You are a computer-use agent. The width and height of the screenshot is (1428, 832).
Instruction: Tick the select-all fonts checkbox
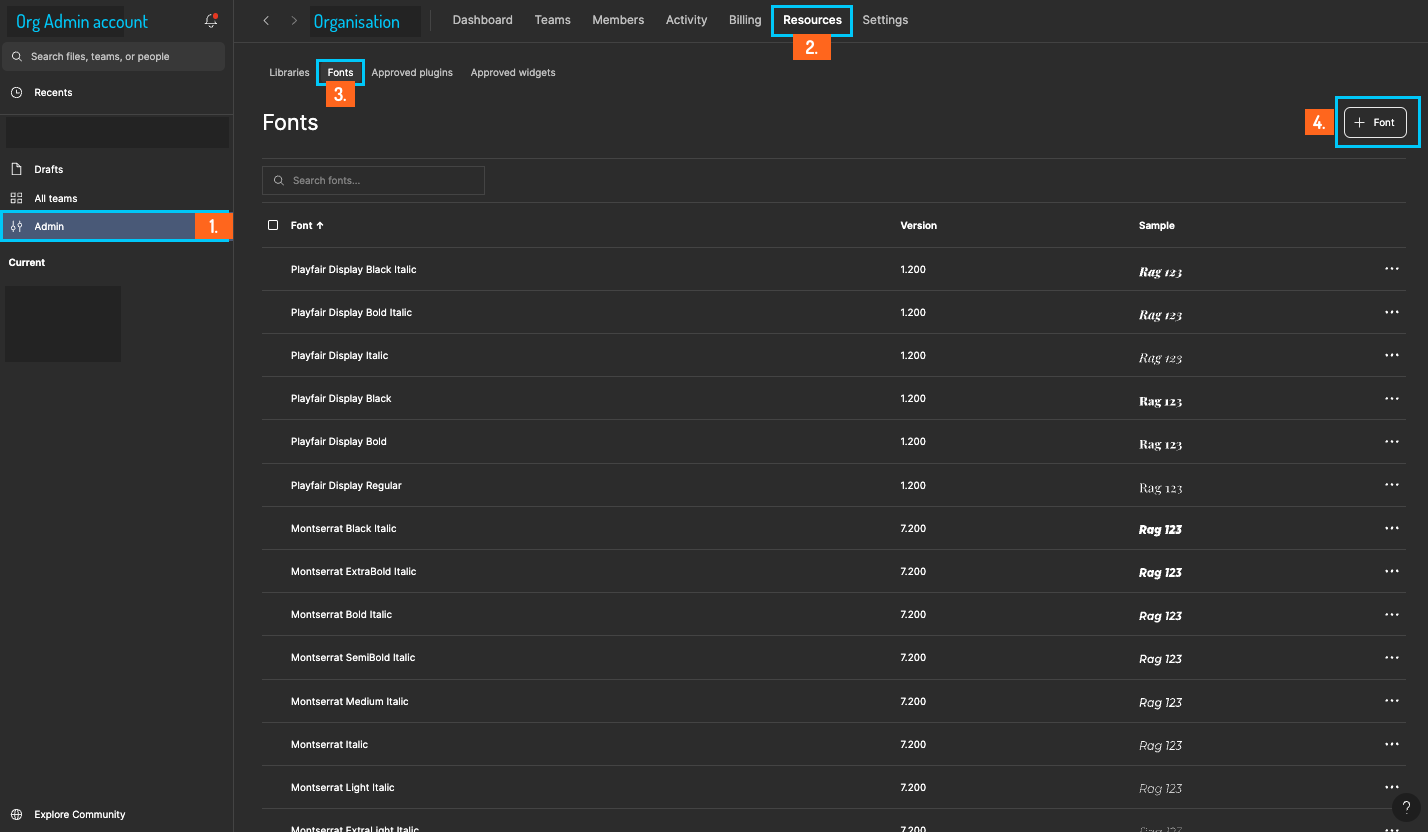pyautogui.click(x=273, y=225)
